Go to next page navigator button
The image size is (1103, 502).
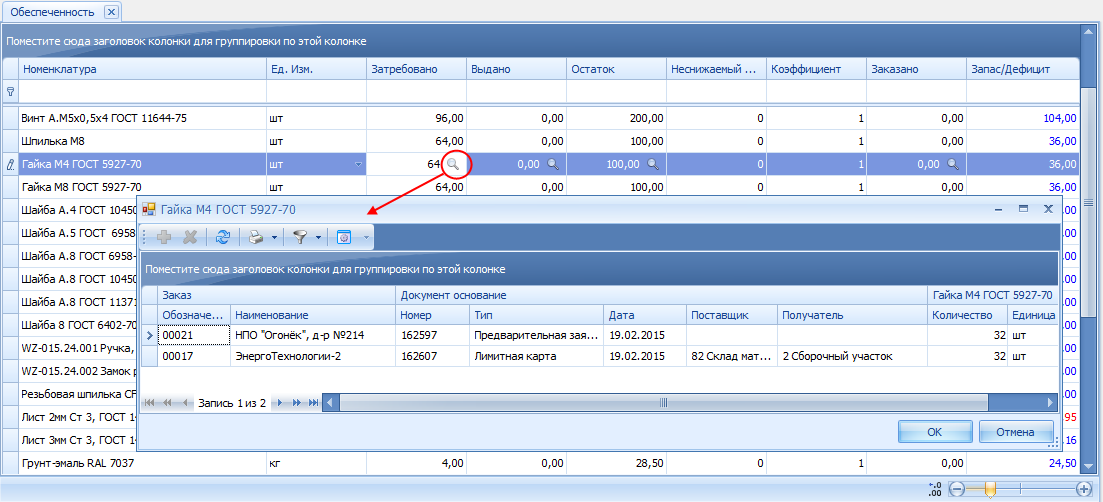[296, 403]
